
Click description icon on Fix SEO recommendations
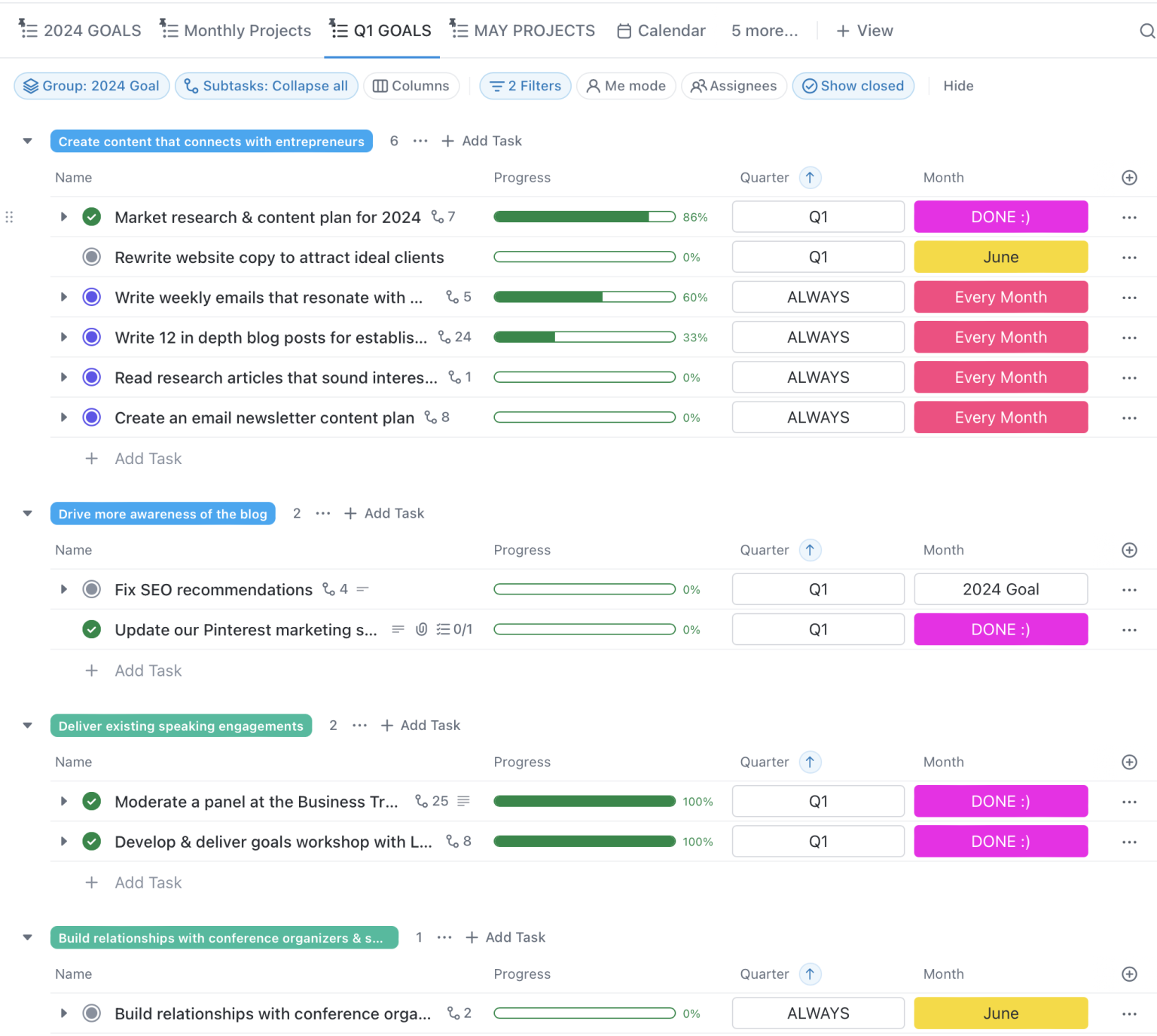[x=362, y=589]
